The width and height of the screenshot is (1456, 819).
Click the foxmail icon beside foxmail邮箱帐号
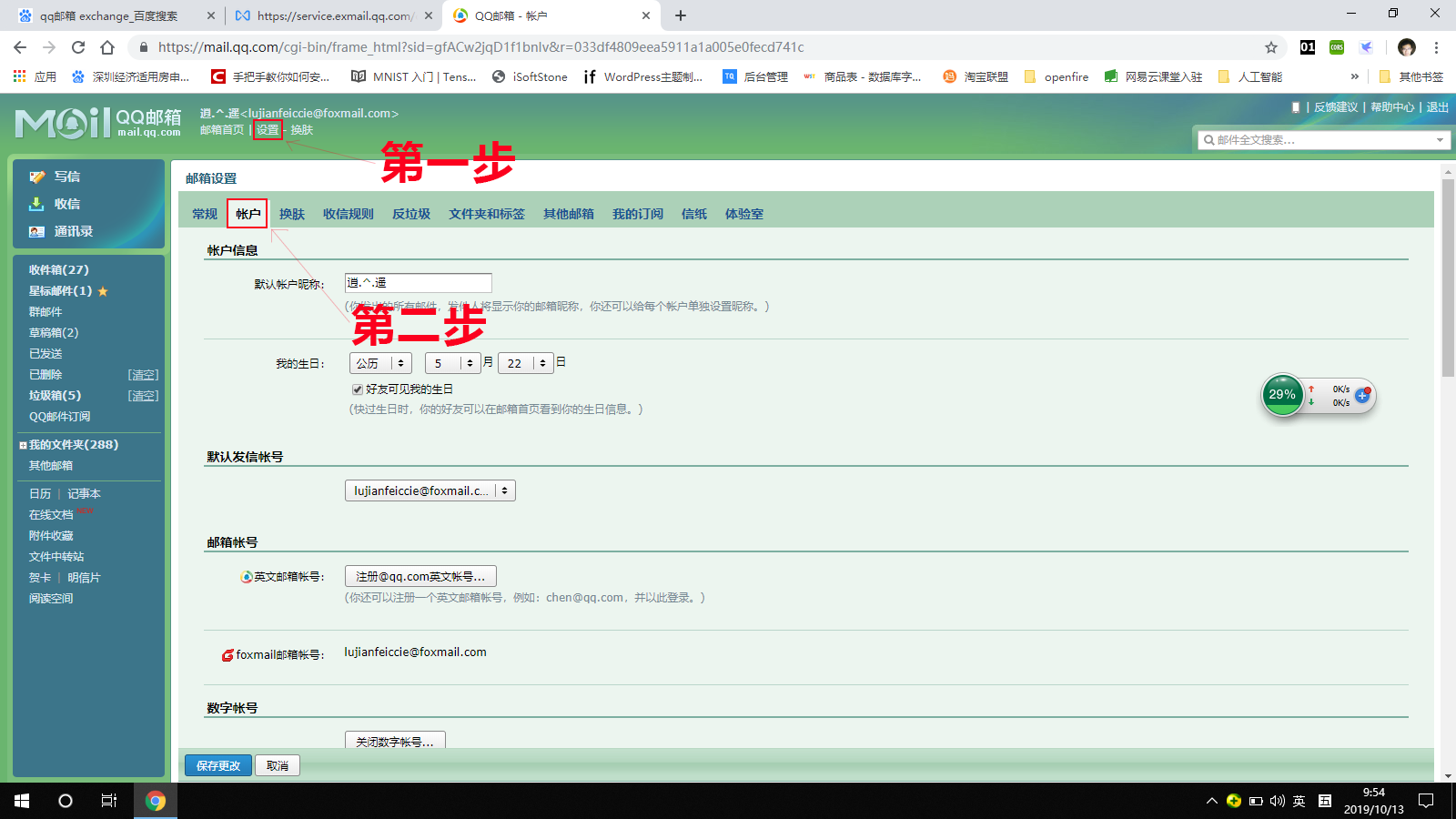point(227,654)
